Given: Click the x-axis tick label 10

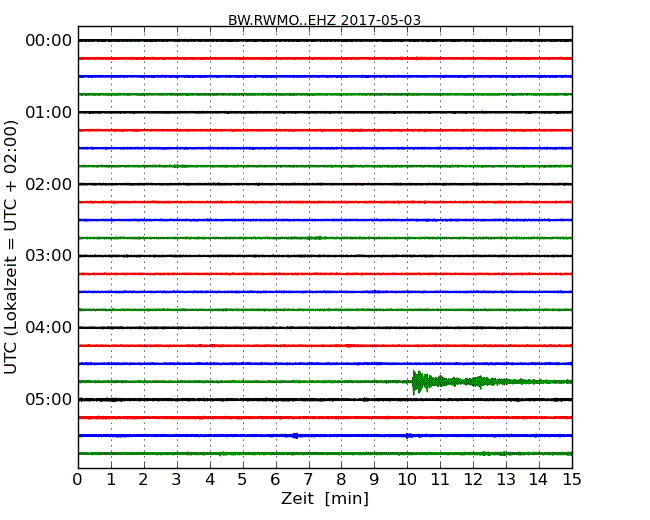Looking at the screenshot, I should (407, 480).
